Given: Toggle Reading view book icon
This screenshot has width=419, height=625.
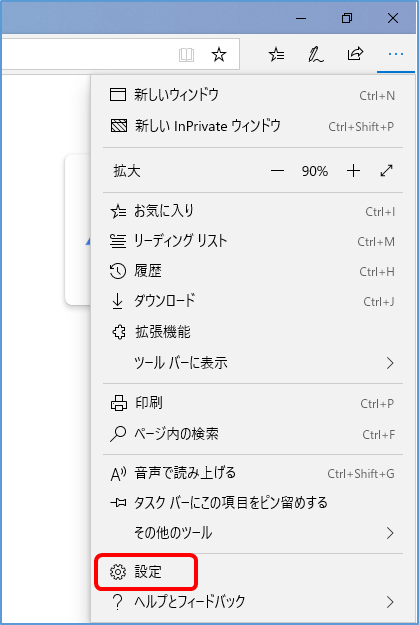Looking at the screenshot, I should pyautogui.click(x=186, y=55).
